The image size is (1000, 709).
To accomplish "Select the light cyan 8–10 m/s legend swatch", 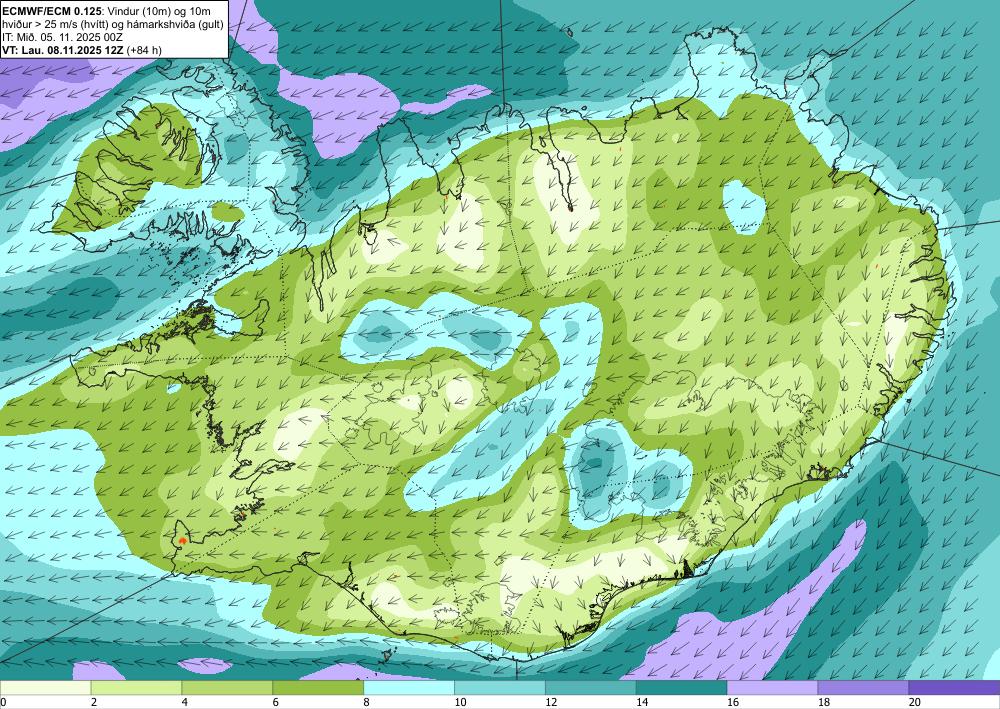I will (x=409, y=688).
